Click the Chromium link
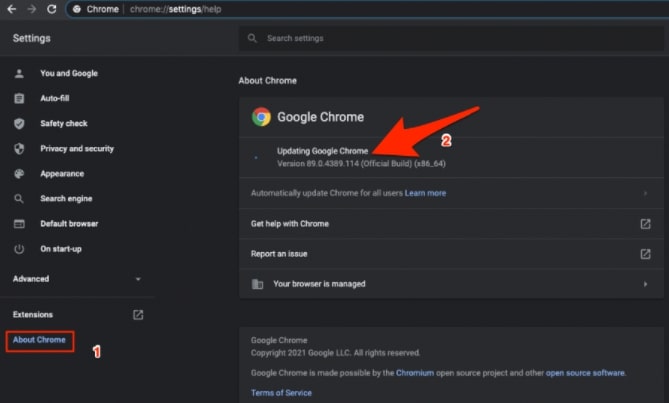Viewport: 669px width, 403px height. click(415, 373)
